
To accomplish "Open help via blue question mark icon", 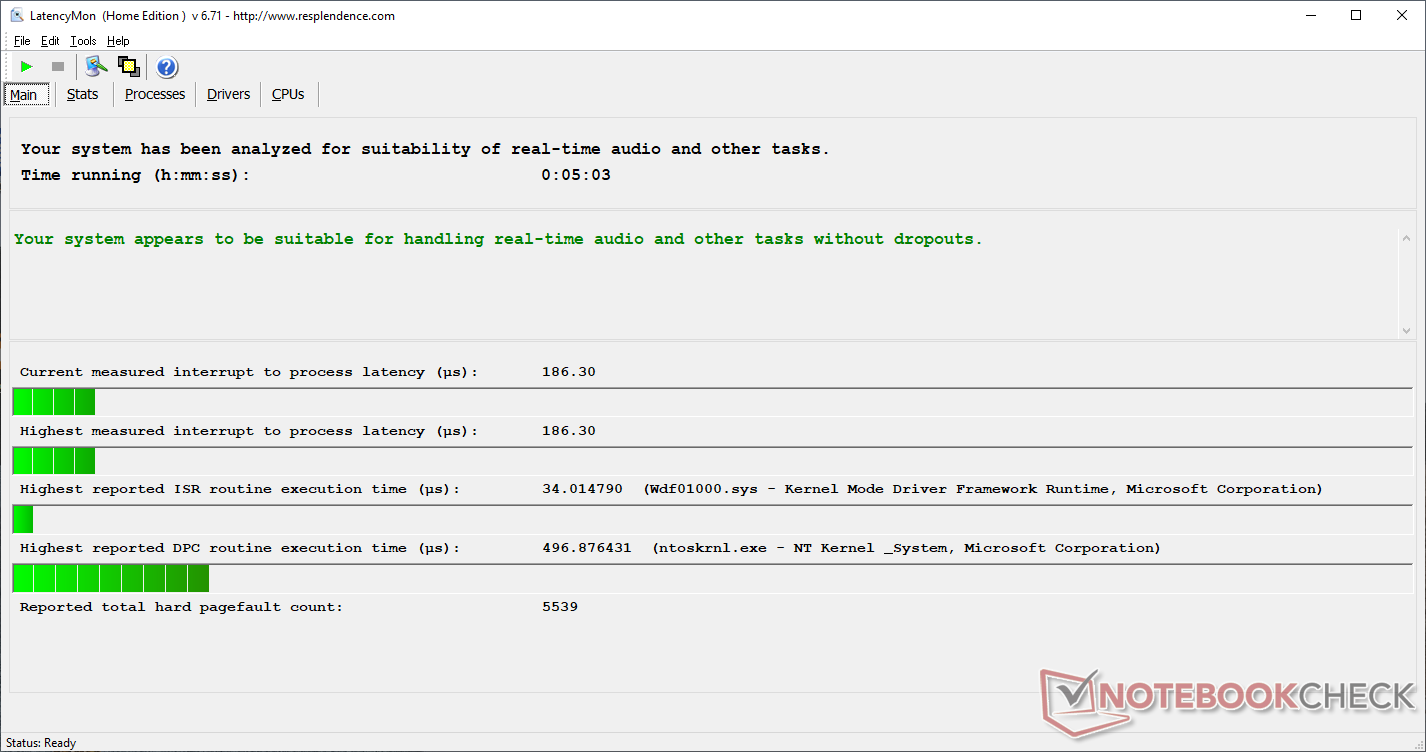I will pyautogui.click(x=167, y=67).
